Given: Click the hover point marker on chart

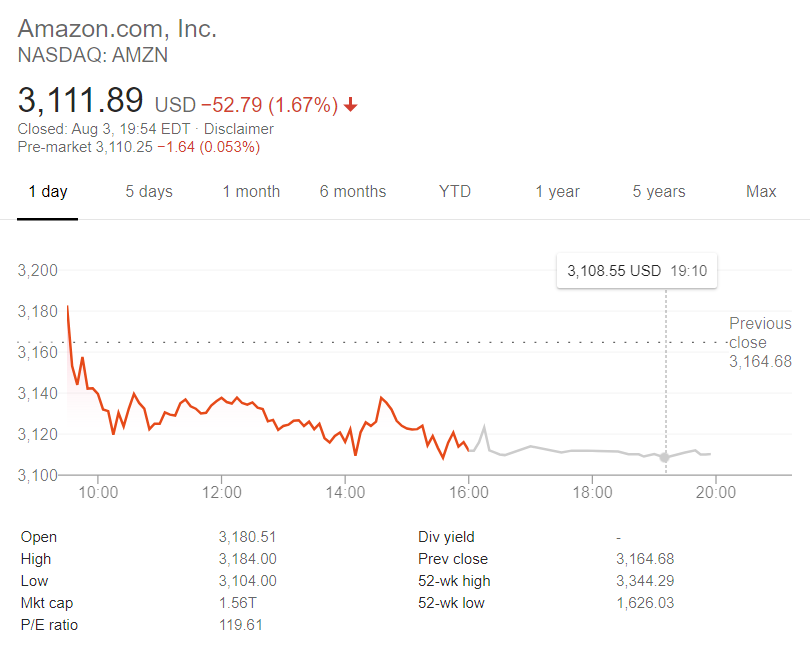Looking at the screenshot, I should tap(665, 457).
